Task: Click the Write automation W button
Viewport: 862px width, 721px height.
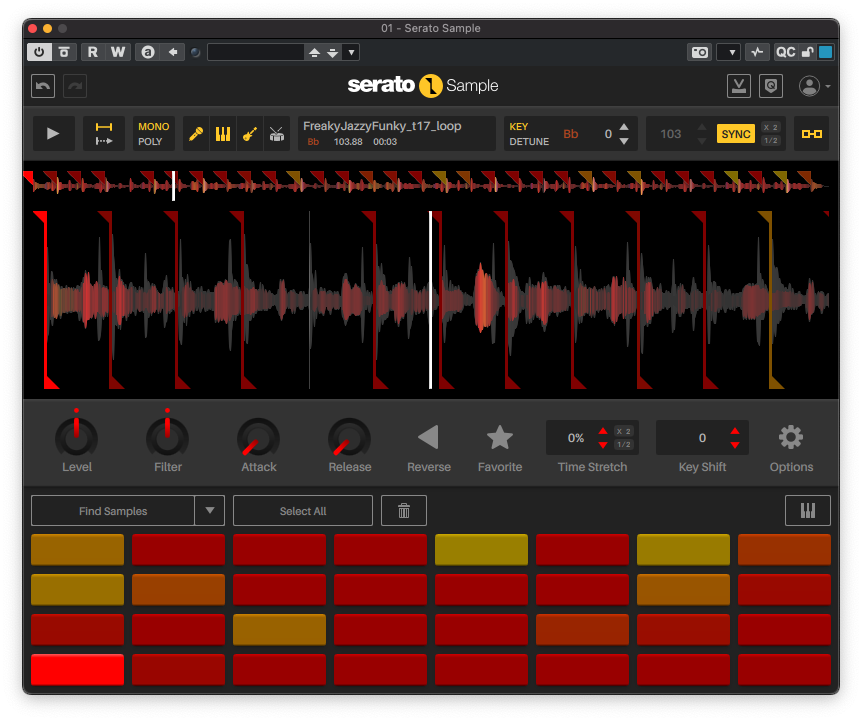Action: pyautogui.click(x=118, y=52)
